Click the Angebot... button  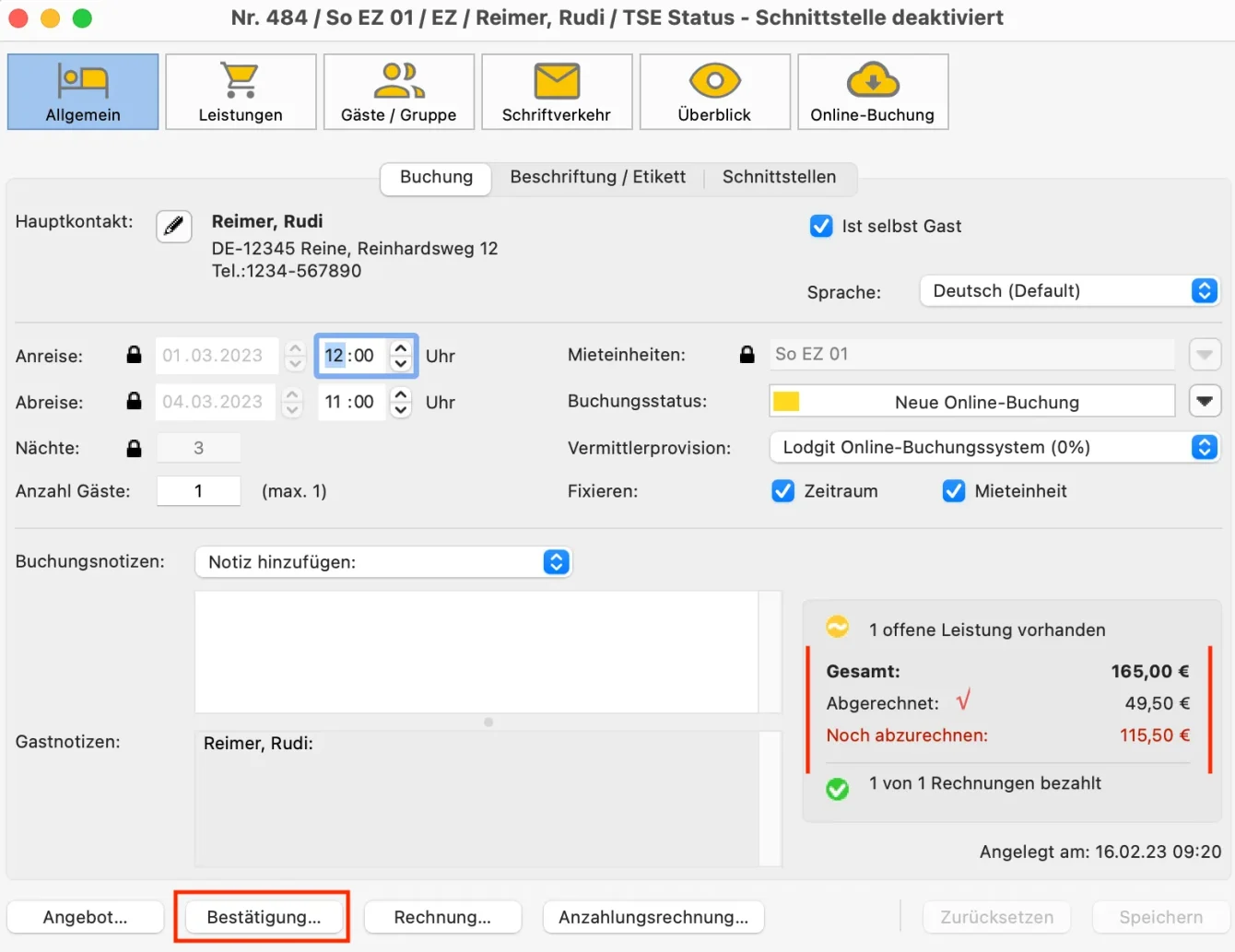(x=86, y=917)
